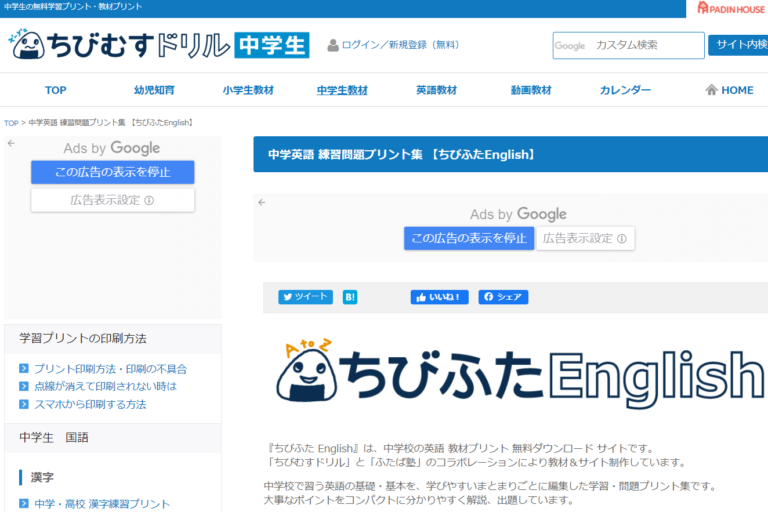Click the 漢字 sidebar subheading

click(x=42, y=477)
